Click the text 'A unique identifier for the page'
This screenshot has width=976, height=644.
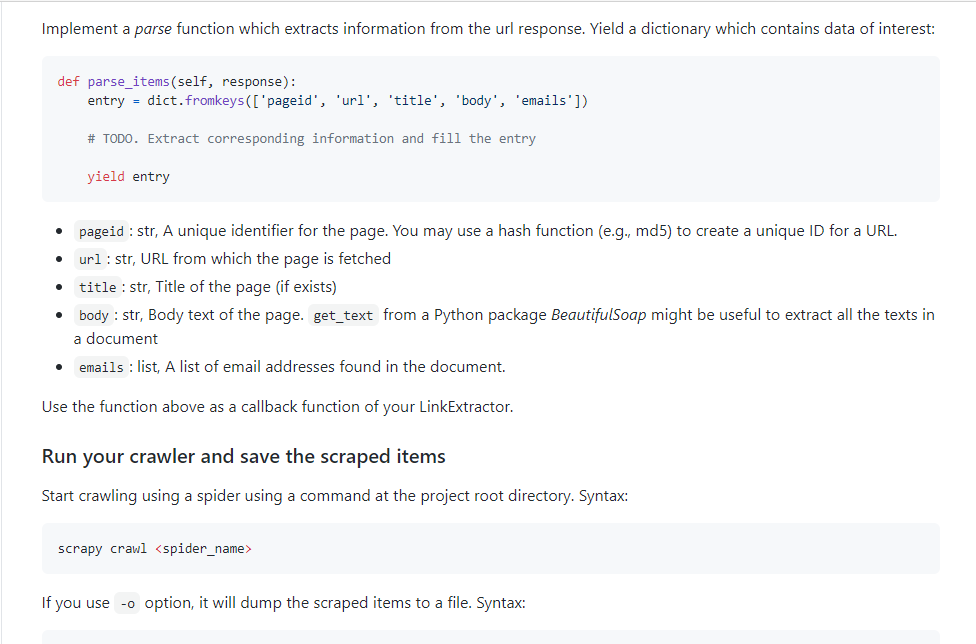click(276, 231)
